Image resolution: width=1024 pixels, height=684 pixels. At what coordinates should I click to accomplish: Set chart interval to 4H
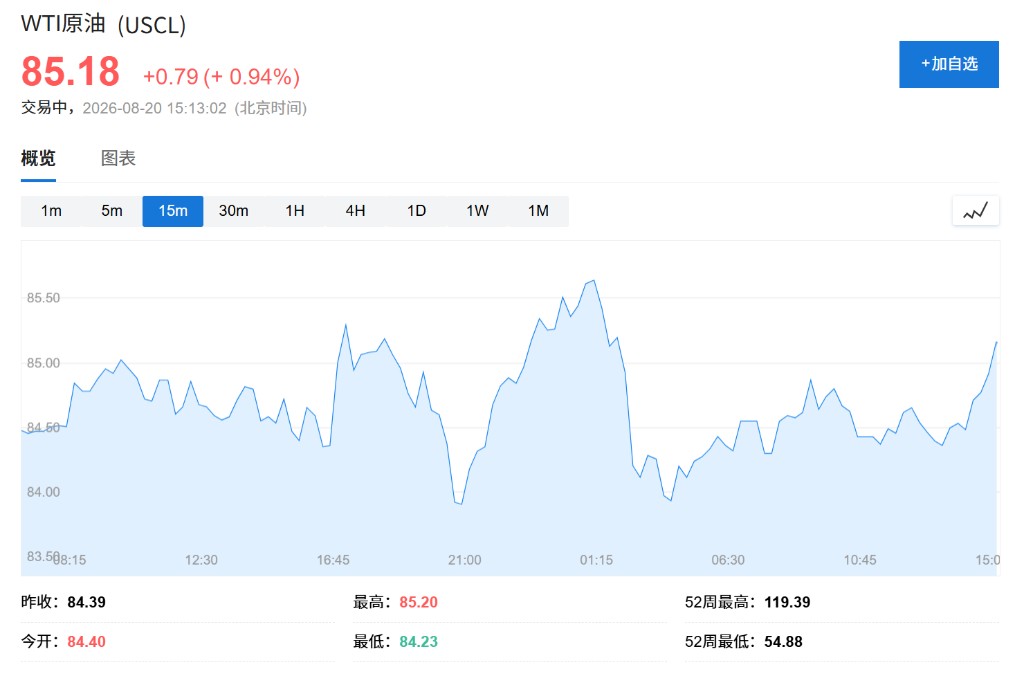[x=355, y=211]
